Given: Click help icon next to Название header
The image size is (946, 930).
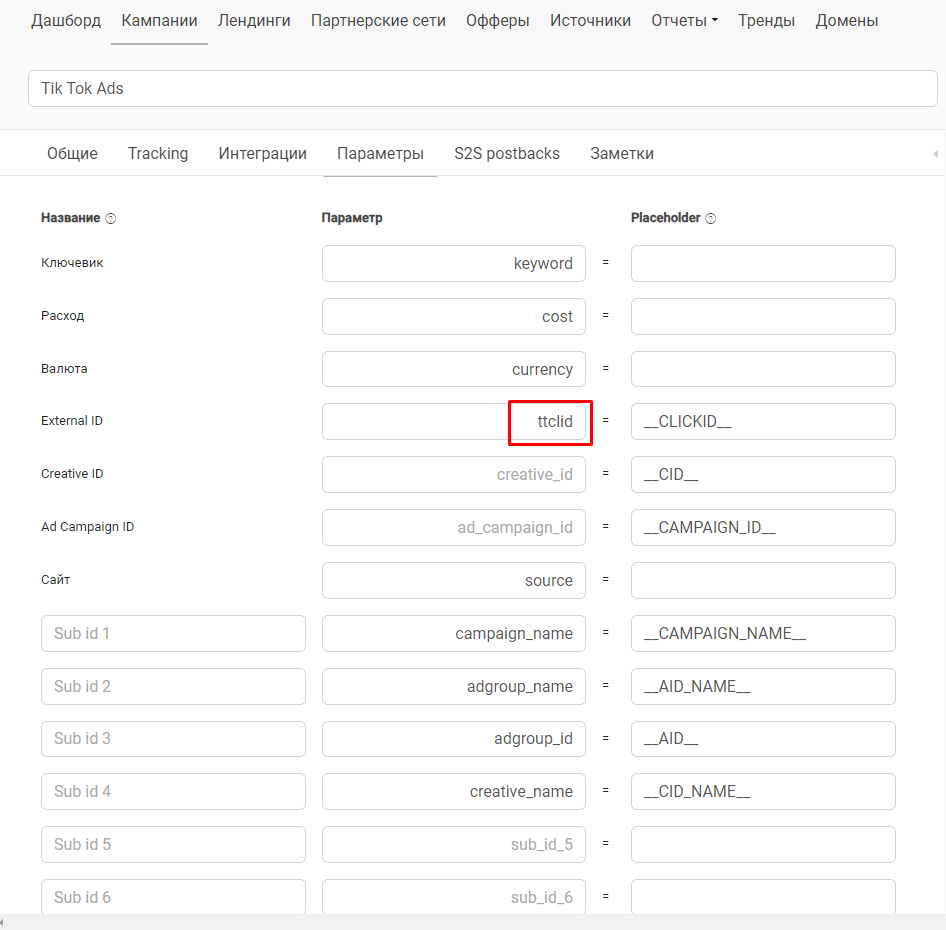Looking at the screenshot, I should [x=110, y=218].
